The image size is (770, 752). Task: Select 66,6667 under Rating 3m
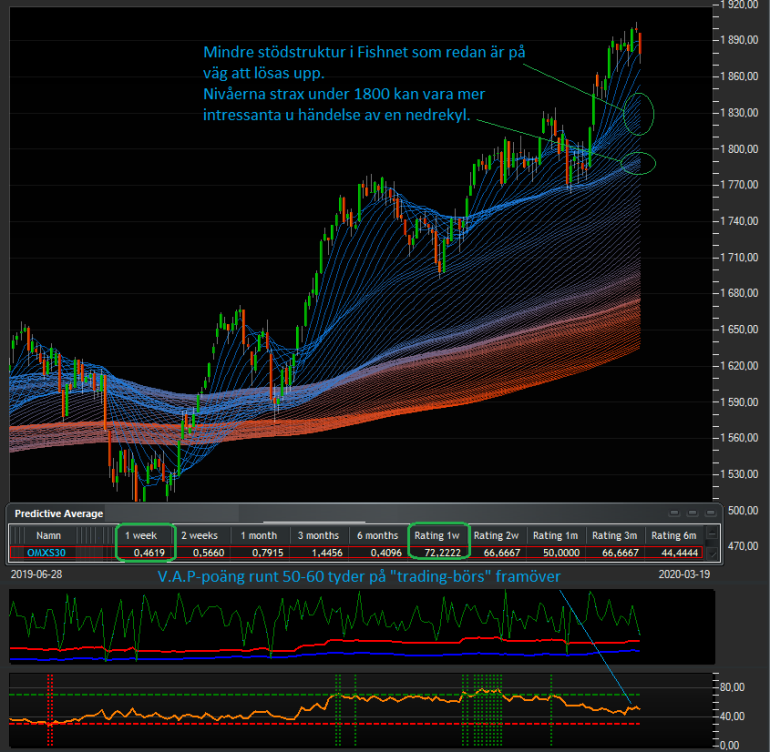click(620, 553)
